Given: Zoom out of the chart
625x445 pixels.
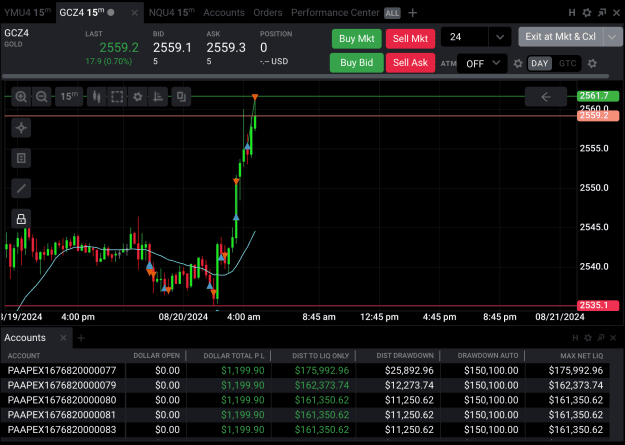Looking at the screenshot, I should pos(41,97).
